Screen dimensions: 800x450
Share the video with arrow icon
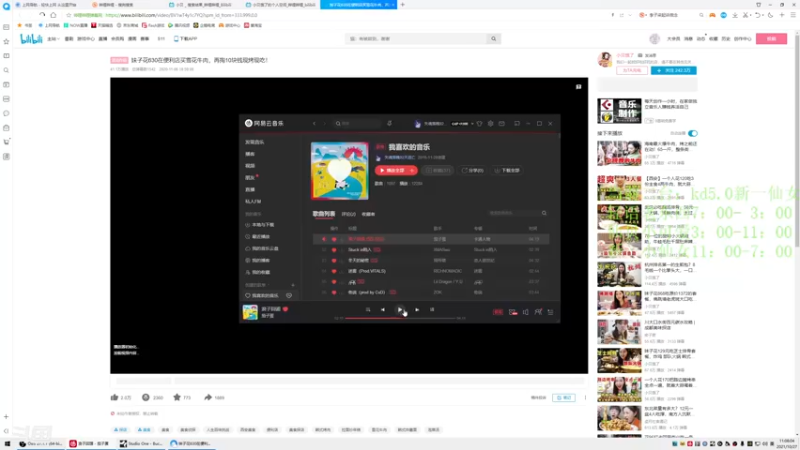click(208, 397)
